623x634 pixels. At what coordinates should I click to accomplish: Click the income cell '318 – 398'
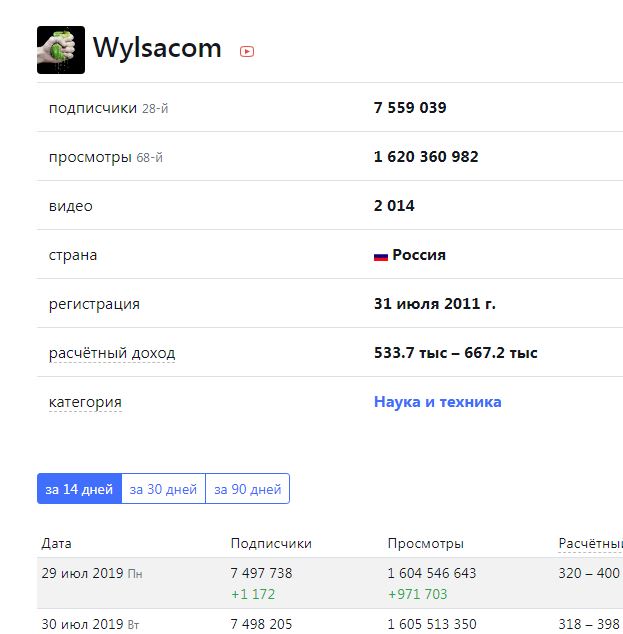pos(589,624)
